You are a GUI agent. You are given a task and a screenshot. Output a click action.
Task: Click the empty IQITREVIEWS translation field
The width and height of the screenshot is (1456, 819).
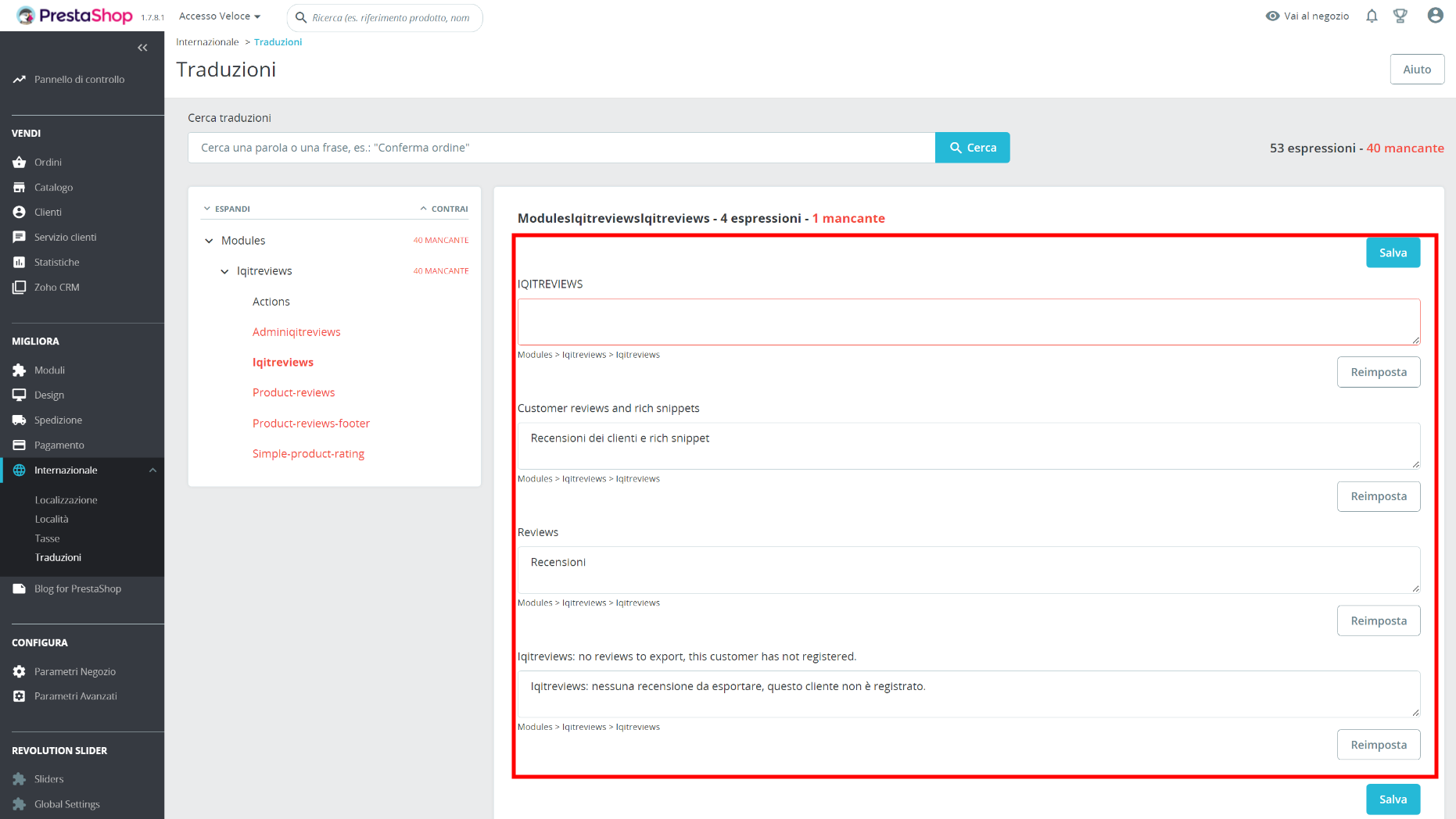click(969, 322)
